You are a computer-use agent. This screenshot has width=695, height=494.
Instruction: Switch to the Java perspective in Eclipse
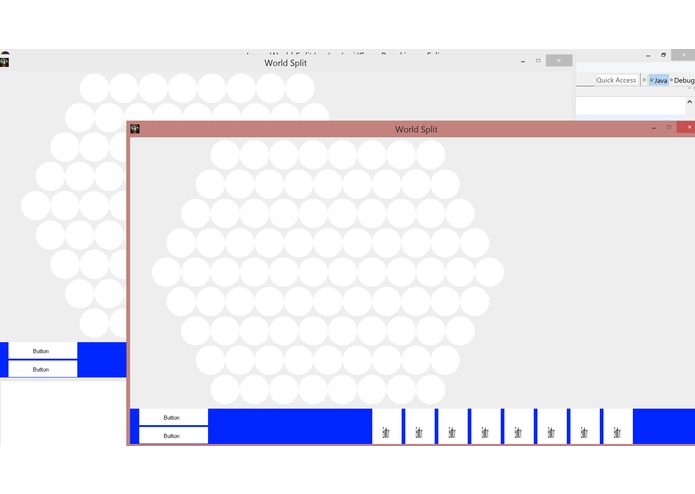(659, 80)
